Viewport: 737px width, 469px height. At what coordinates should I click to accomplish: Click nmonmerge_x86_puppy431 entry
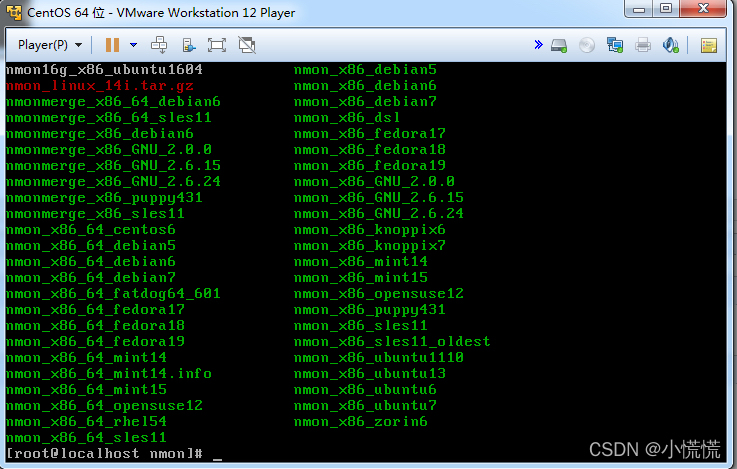(x=104, y=198)
